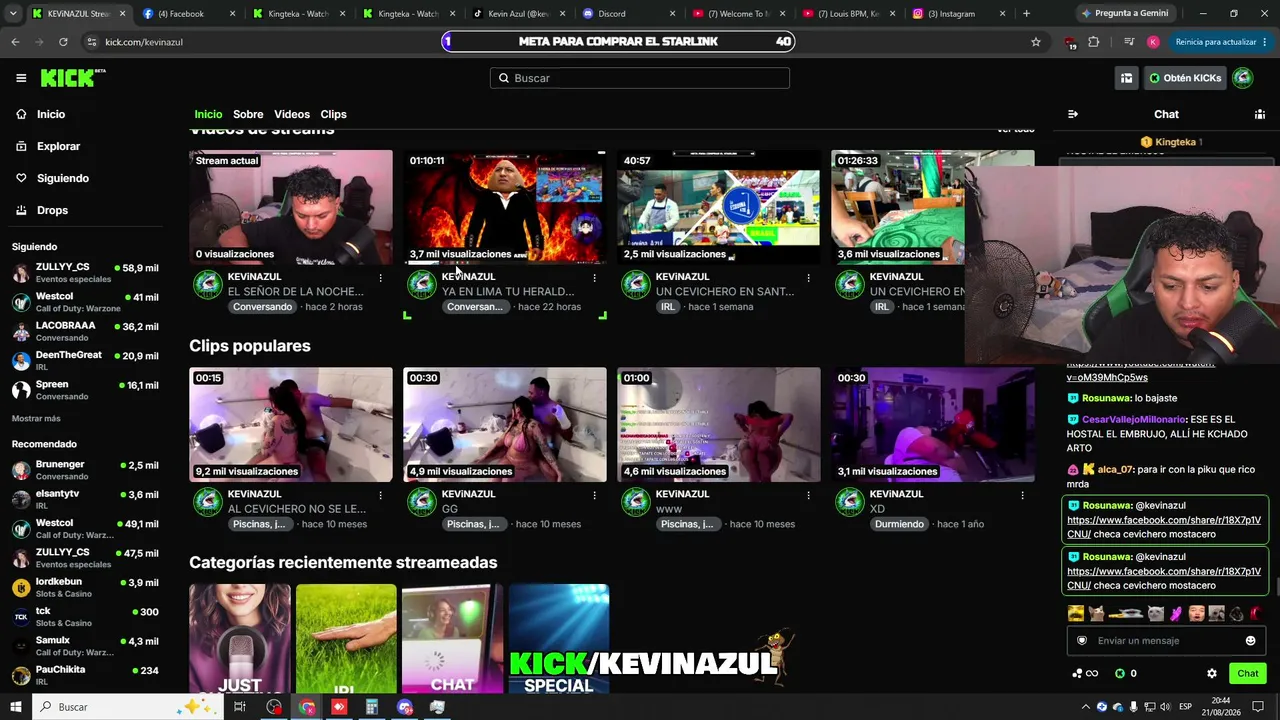Viewport: 1280px width, 720px height.
Task: Open options for AL CEVICHERO NO SE LE clip
Action: tap(381, 495)
